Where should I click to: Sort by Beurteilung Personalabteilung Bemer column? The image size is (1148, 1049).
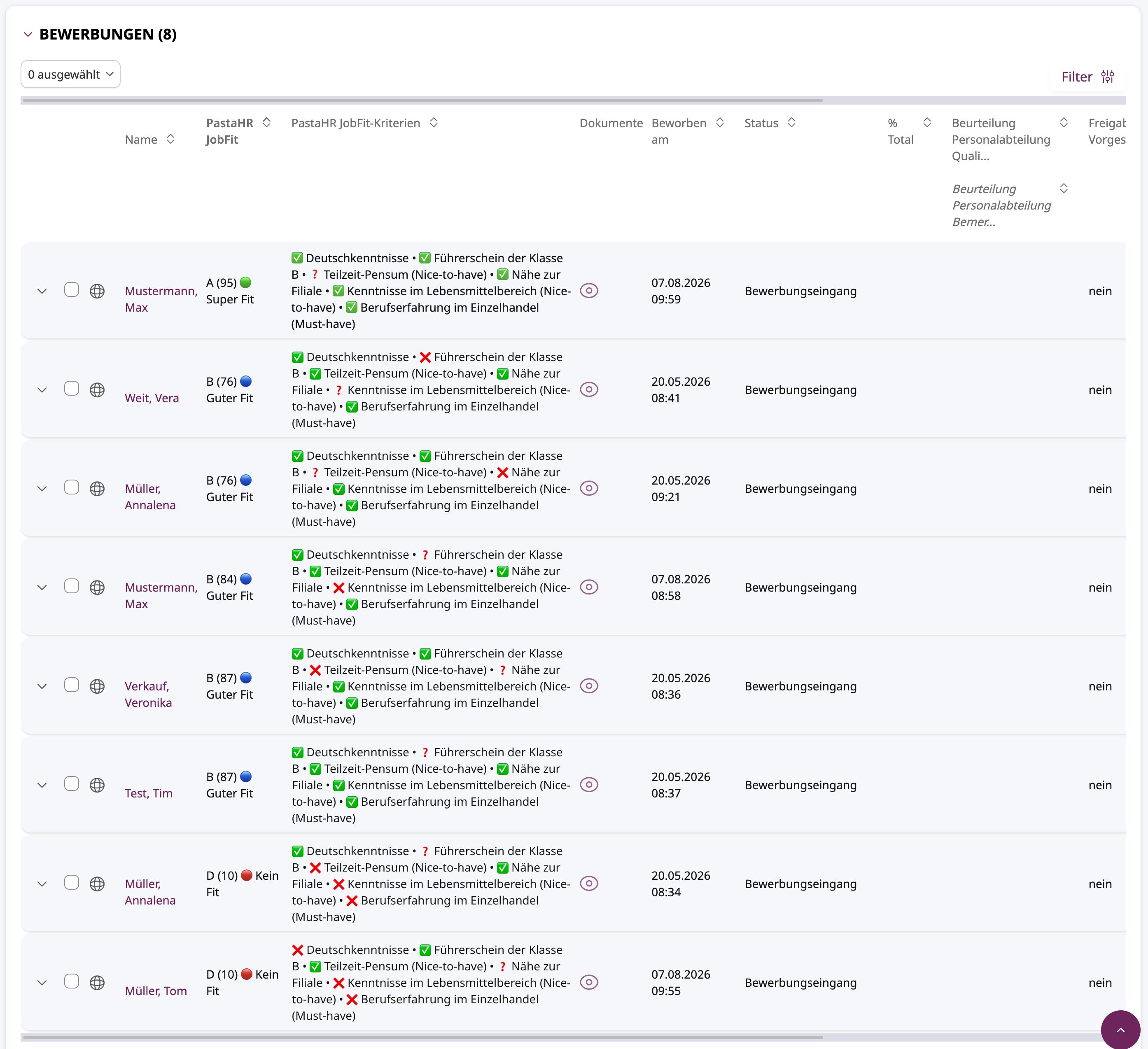pyautogui.click(x=1064, y=188)
